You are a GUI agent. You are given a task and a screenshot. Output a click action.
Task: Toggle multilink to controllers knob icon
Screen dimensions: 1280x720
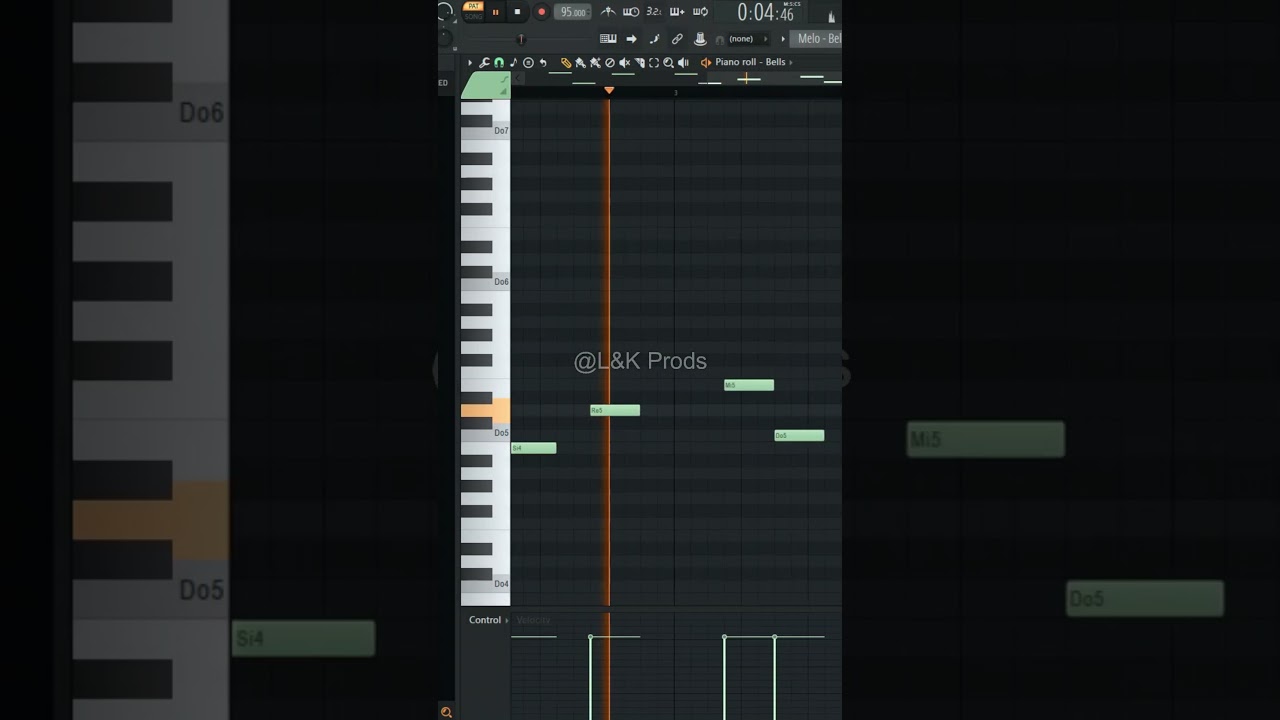point(700,39)
